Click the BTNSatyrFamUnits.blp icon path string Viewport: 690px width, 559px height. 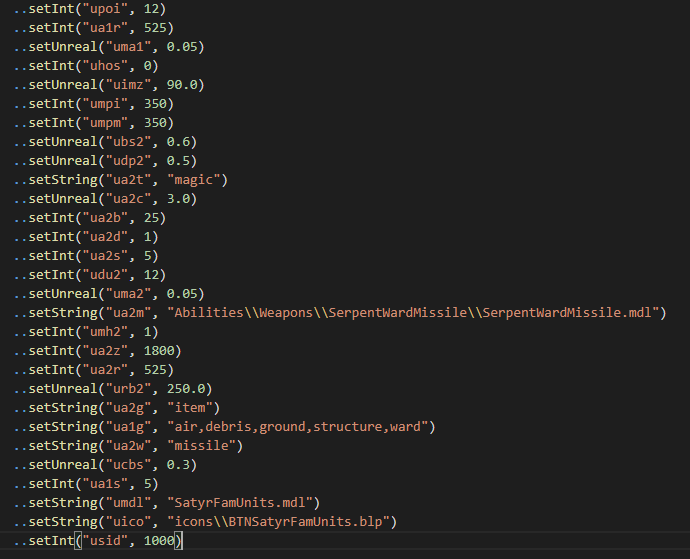pos(278,522)
